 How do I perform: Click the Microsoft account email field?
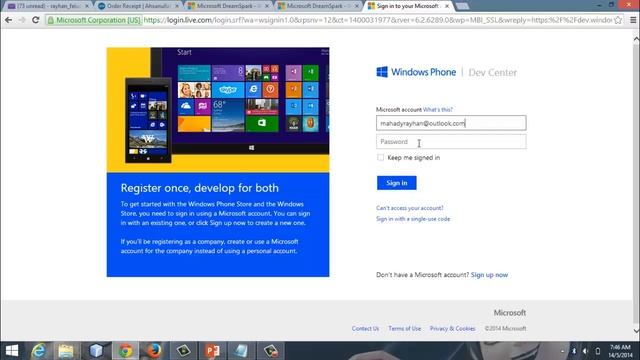pos(451,123)
